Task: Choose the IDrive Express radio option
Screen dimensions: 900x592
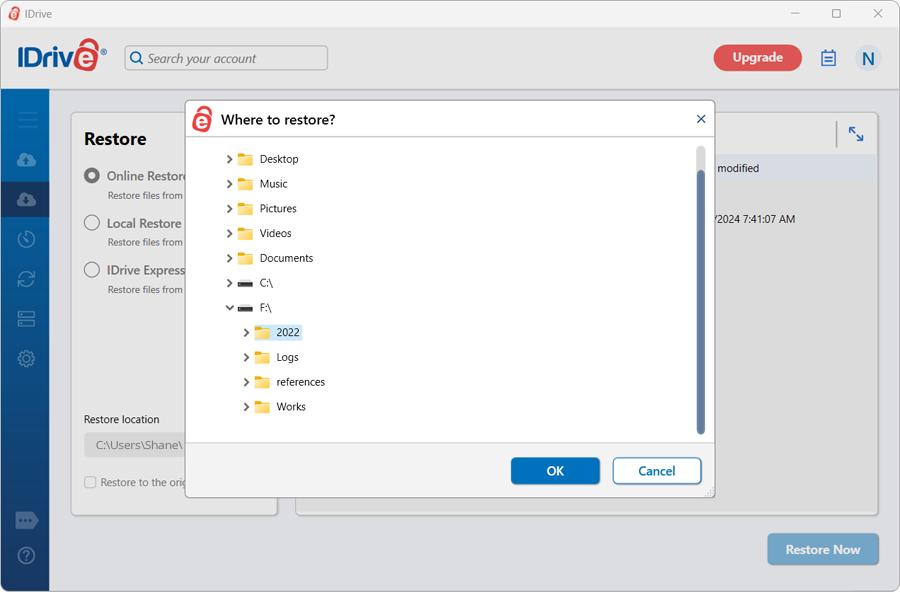Action: coord(92,270)
